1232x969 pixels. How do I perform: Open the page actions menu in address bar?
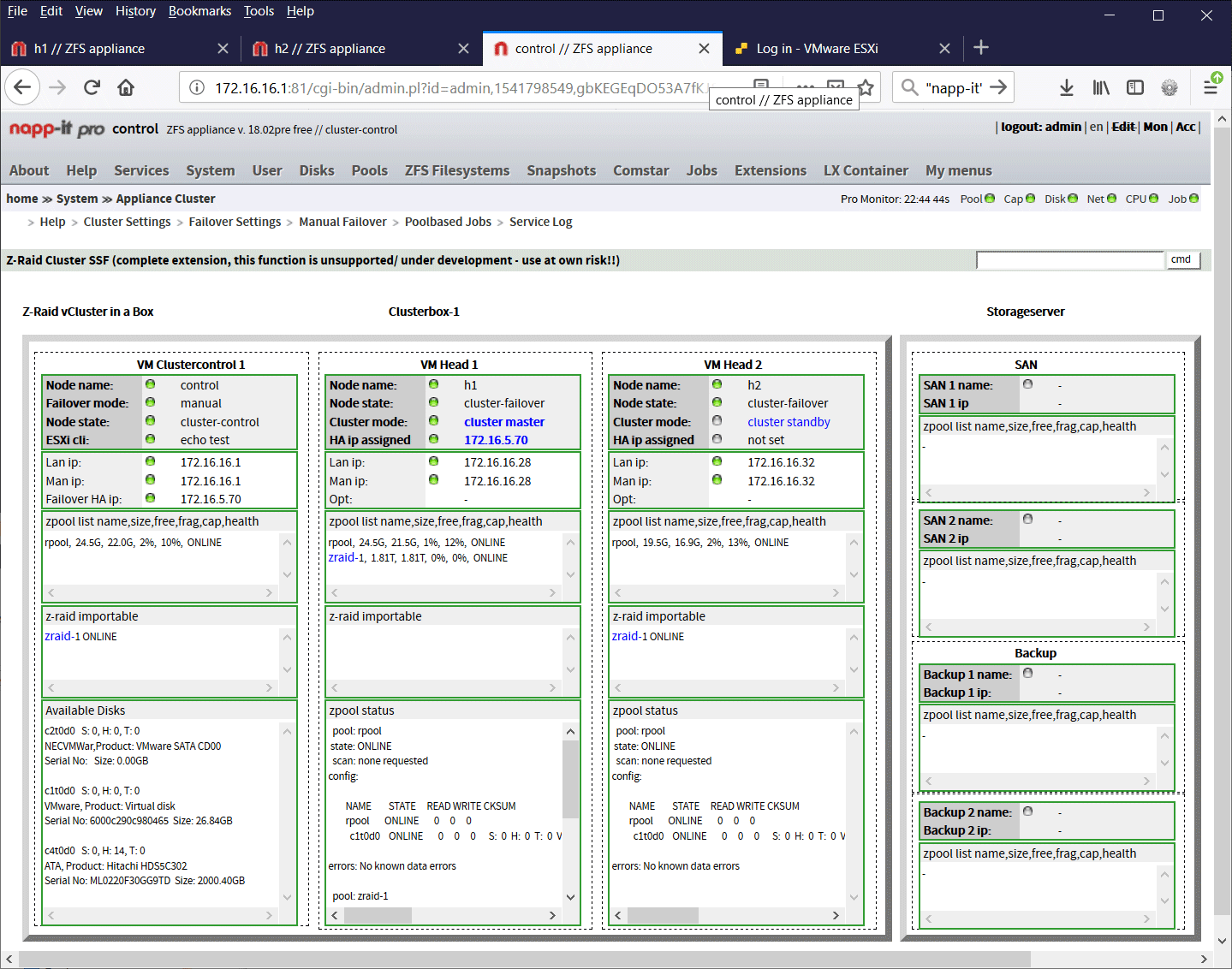805,86
